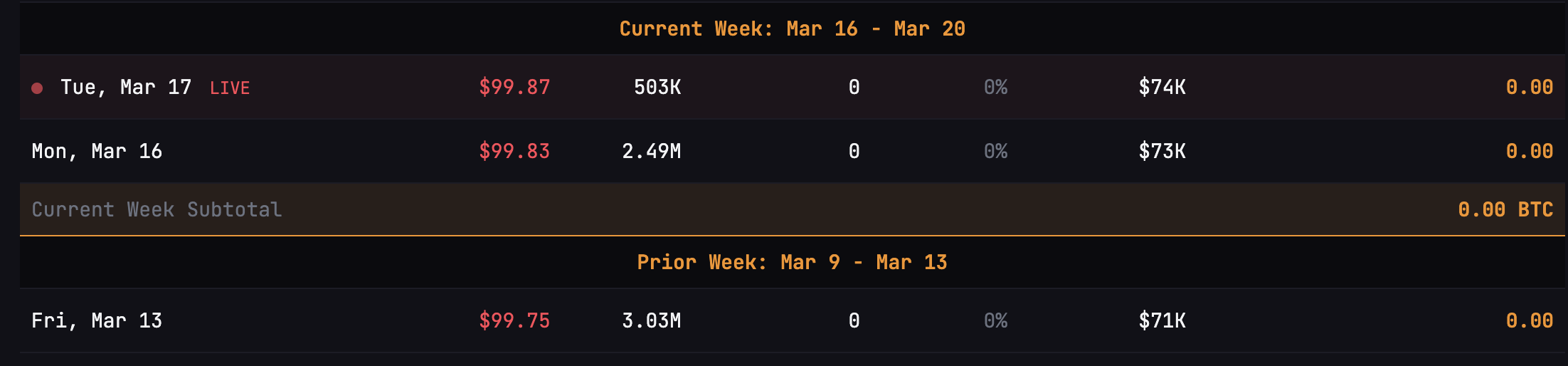Click the LIVE badge beside Tue, Mar 17

click(230, 88)
